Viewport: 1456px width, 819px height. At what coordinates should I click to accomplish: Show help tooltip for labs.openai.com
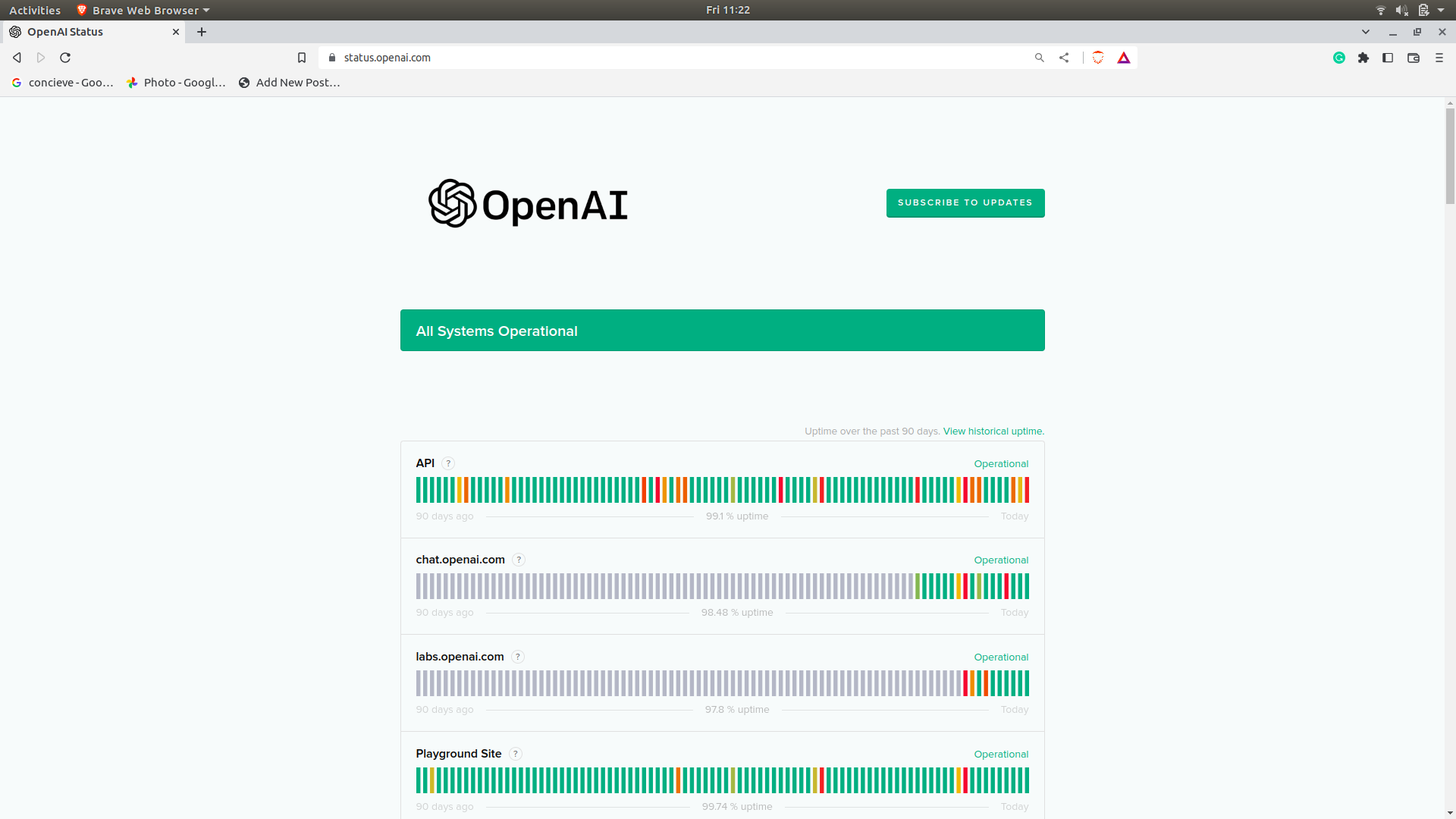pyautogui.click(x=518, y=657)
